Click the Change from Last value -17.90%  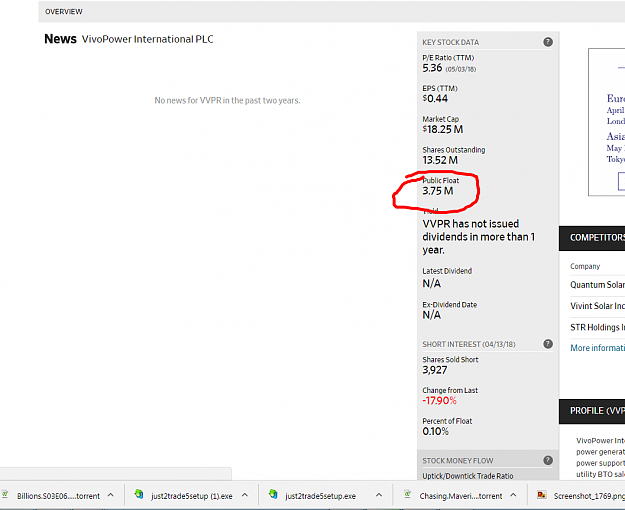coord(439,401)
